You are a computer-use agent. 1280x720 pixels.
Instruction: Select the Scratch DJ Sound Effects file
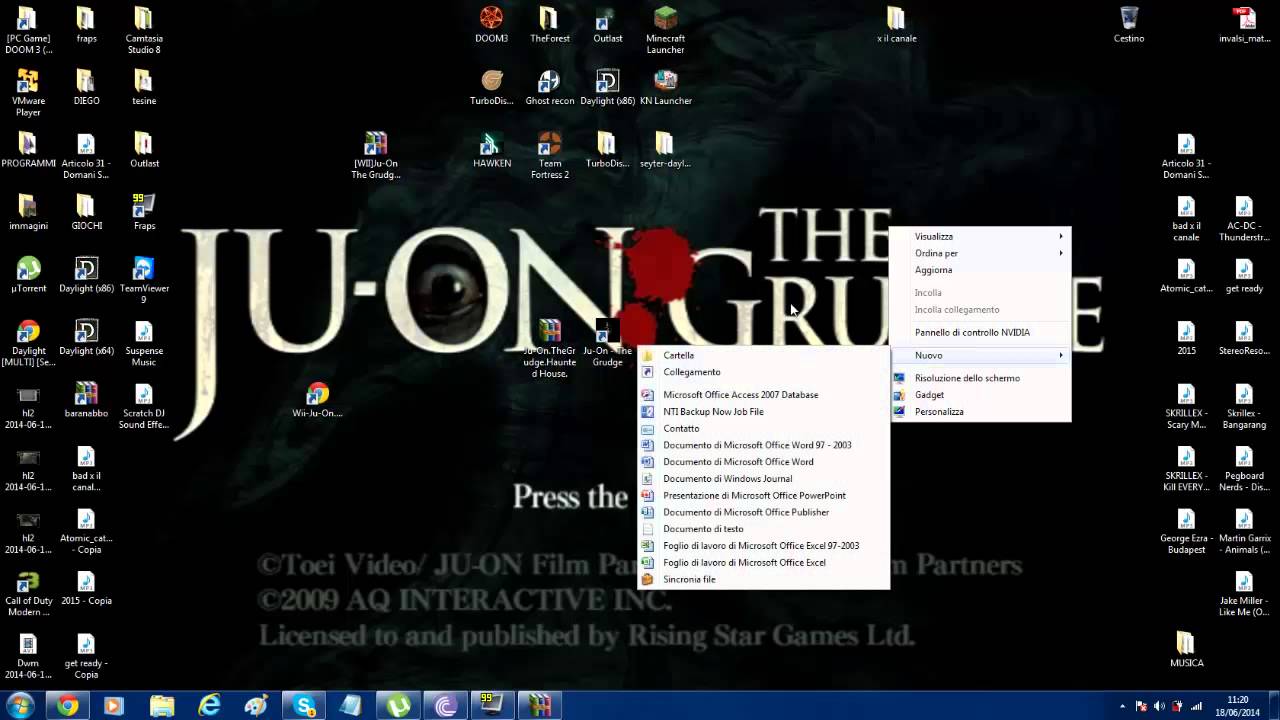144,405
